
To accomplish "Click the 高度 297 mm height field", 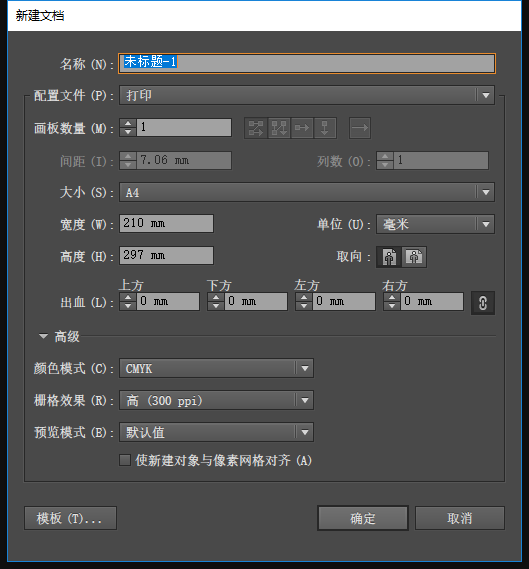I will coord(167,255).
